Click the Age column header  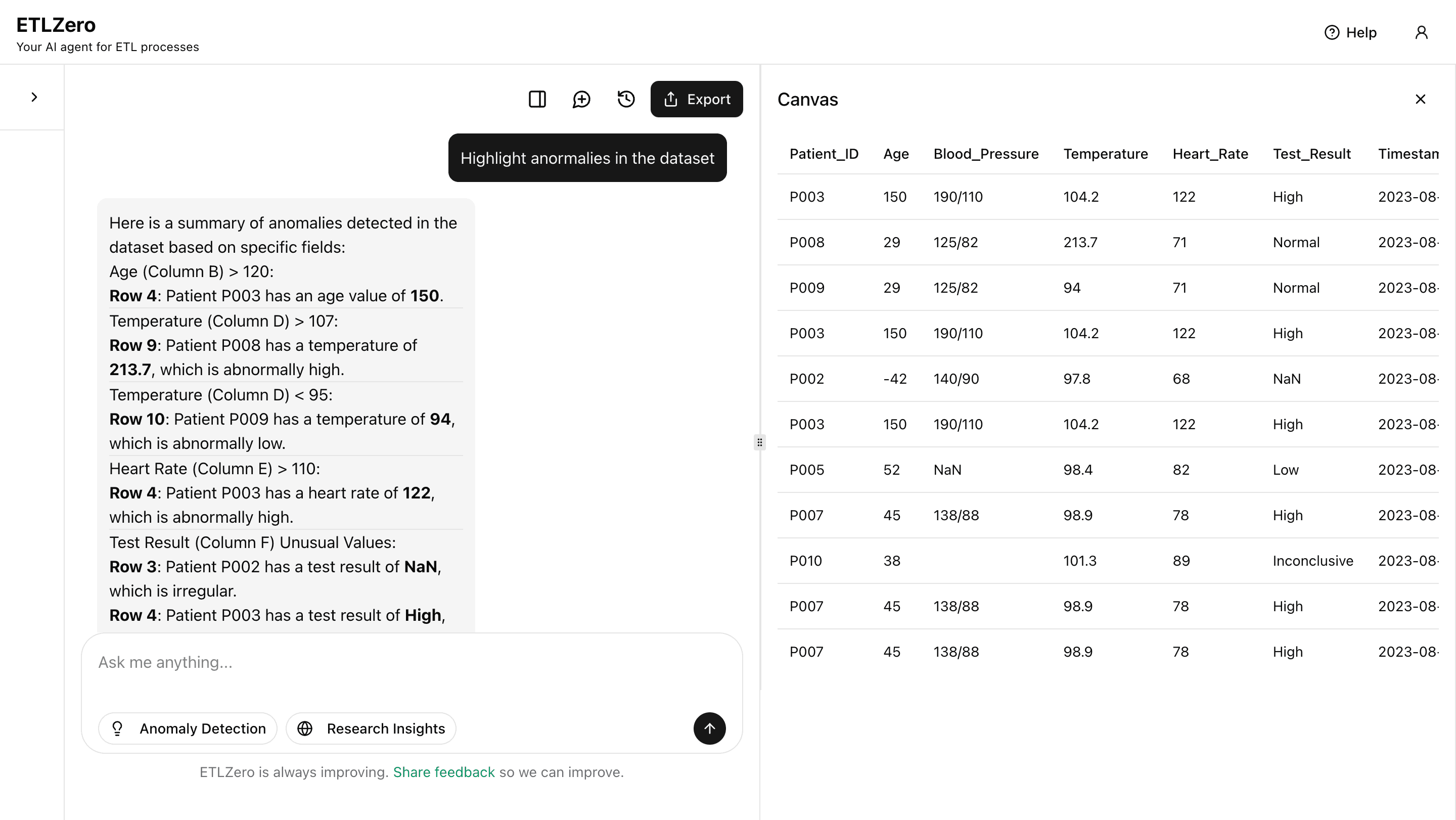(896, 154)
